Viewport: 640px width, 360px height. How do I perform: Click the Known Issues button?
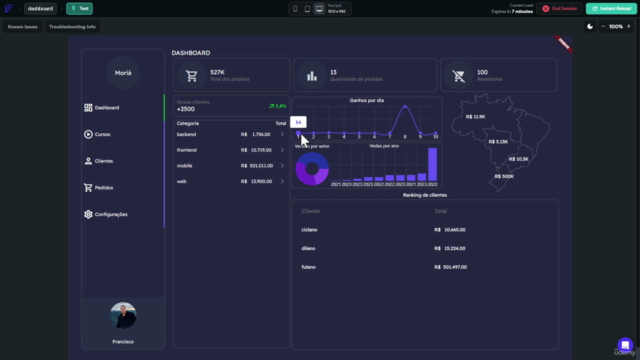pyautogui.click(x=22, y=27)
